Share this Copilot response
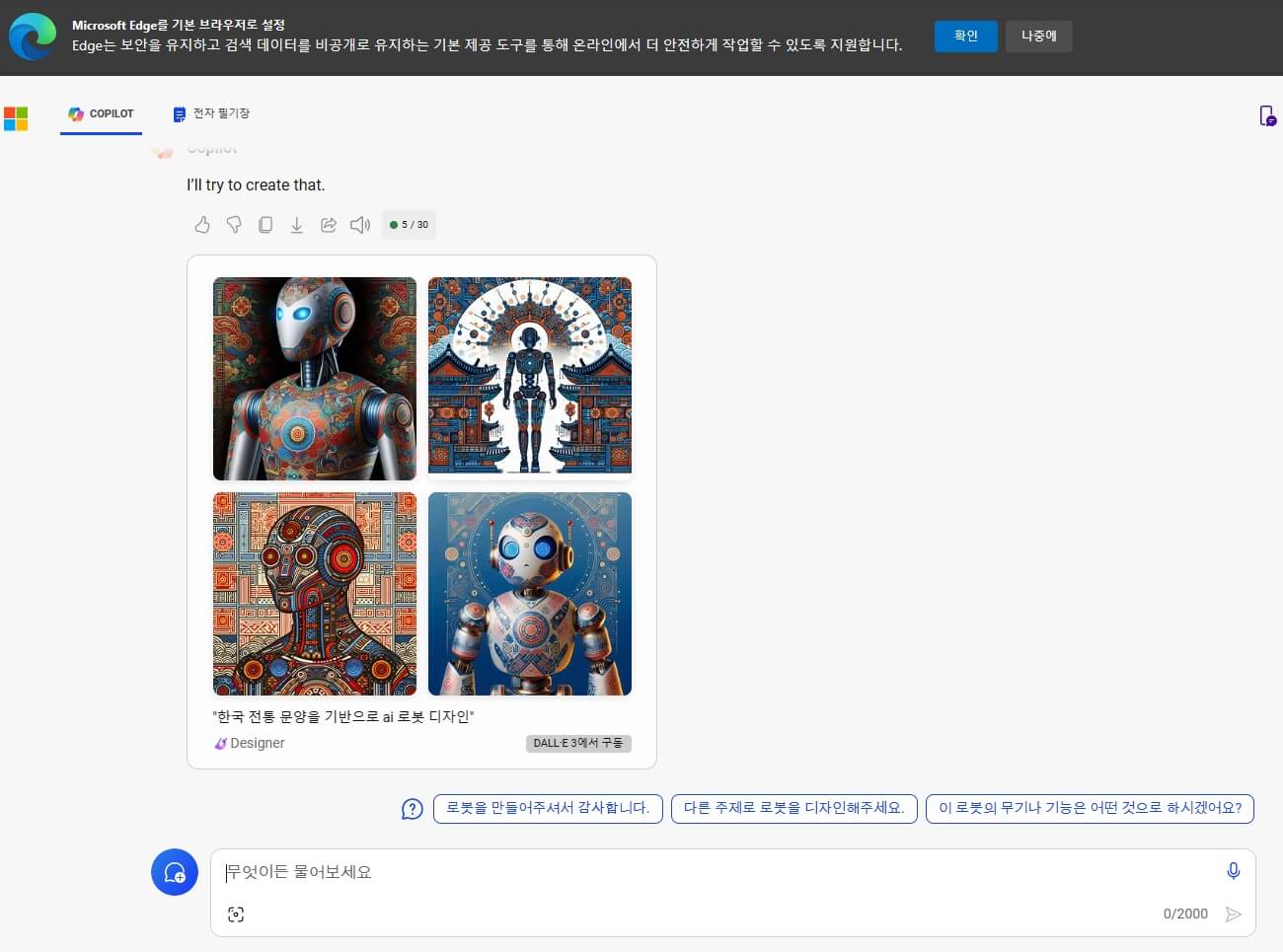Image resolution: width=1283 pixels, height=952 pixels. click(x=329, y=224)
